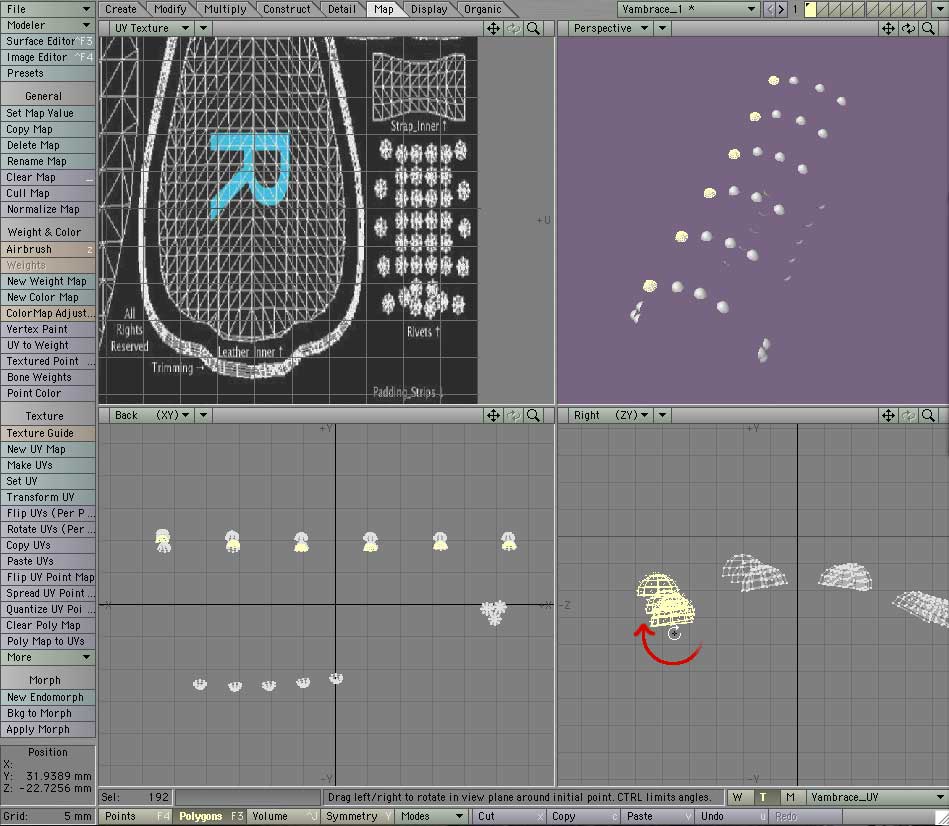Open the File dropdown menu
Viewport: 949px width, 826px height.
coord(48,9)
